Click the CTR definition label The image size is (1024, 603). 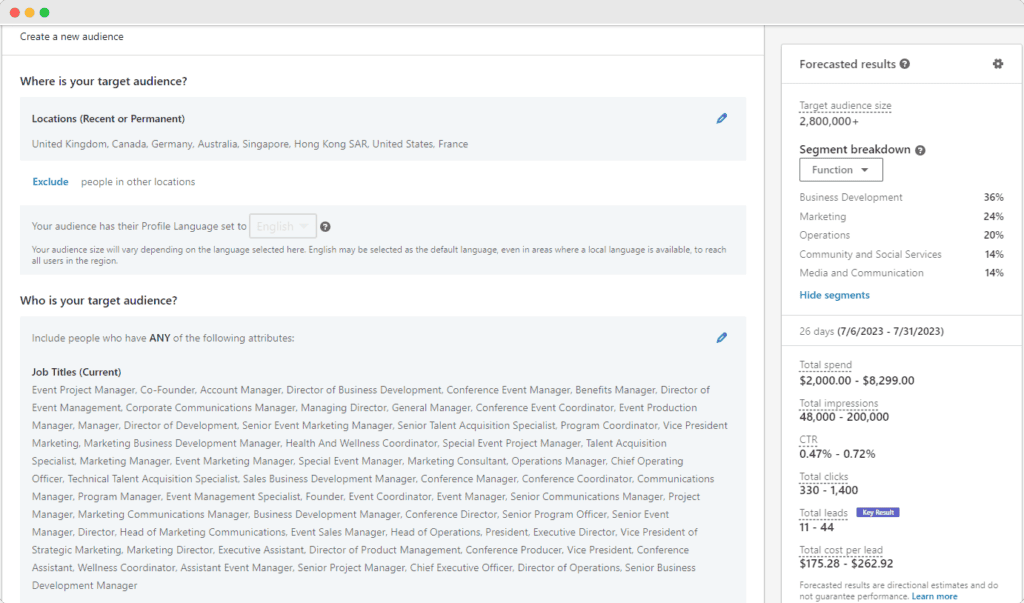pos(808,439)
